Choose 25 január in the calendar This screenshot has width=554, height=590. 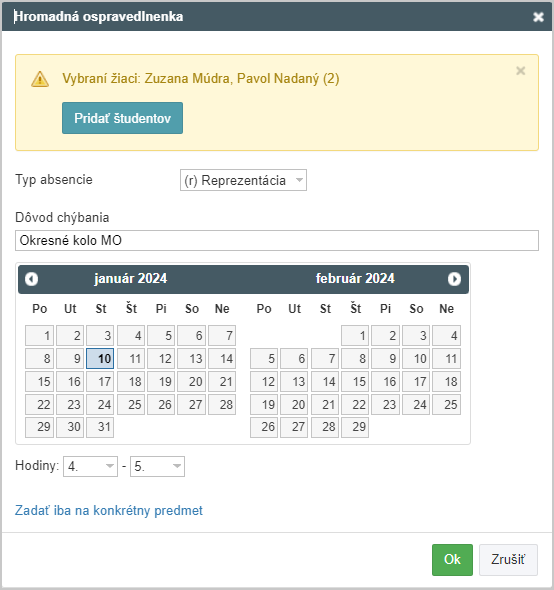(x=131, y=404)
